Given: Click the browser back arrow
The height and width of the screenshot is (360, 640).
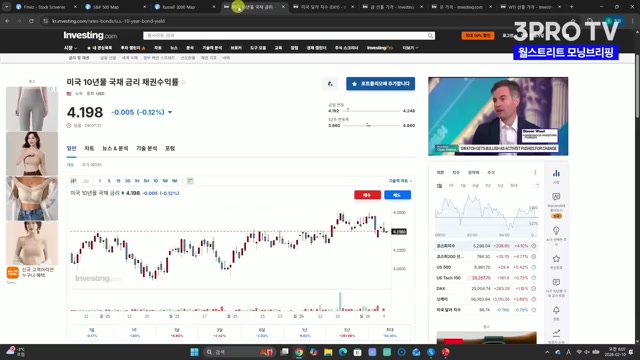Looking at the screenshot, I should pos(7,21).
